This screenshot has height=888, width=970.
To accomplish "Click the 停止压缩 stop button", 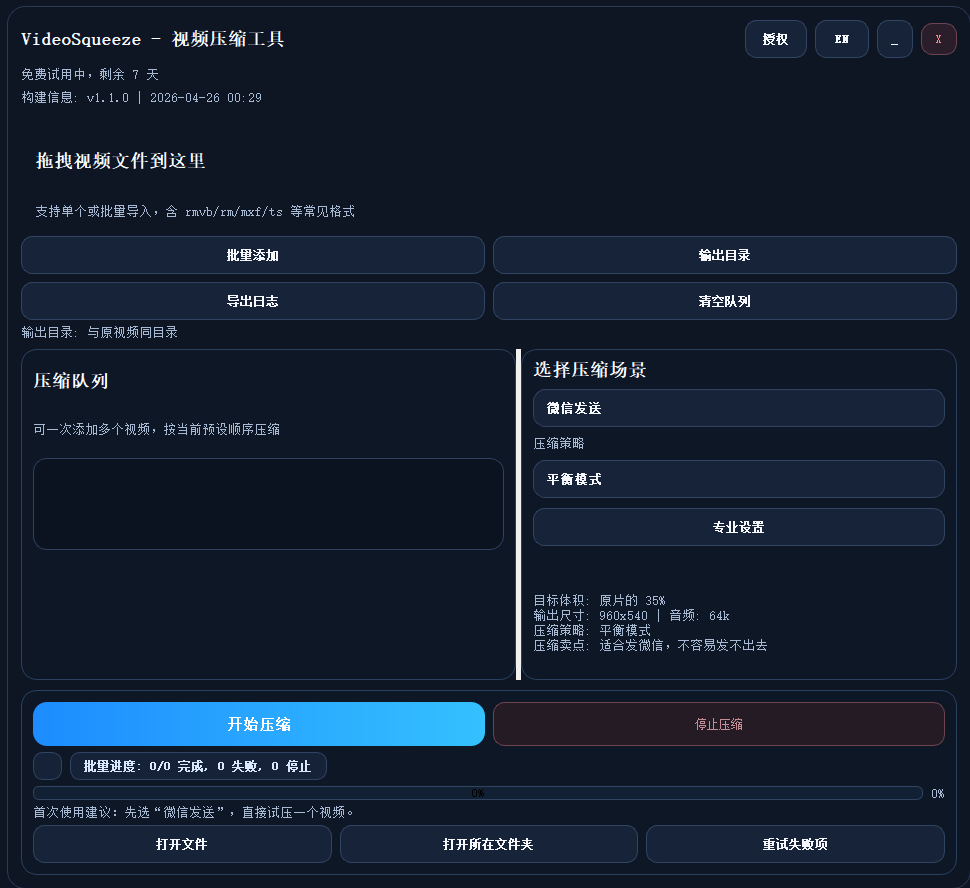I will point(719,724).
